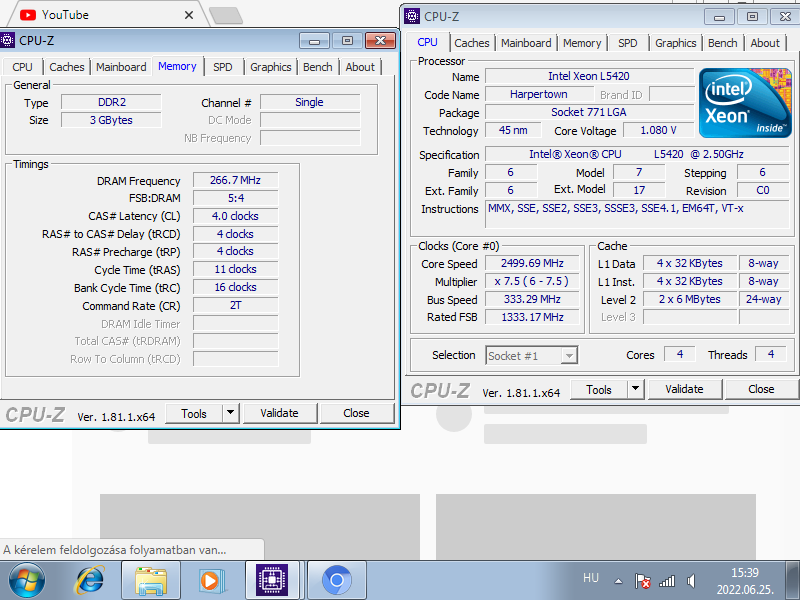The height and width of the screenshot is (600, 800).
Task: Minimize the right CPU-Z window
Action: [719, 17]
